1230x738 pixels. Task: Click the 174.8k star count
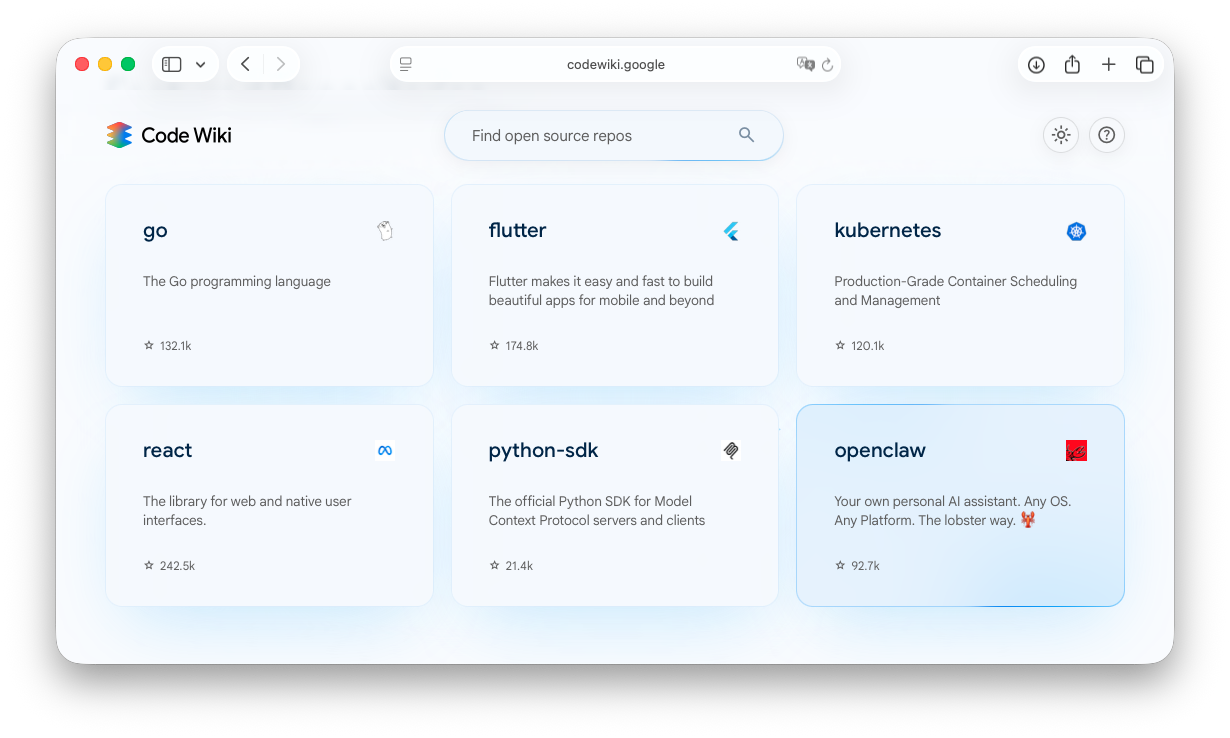(x=522, y=346)
